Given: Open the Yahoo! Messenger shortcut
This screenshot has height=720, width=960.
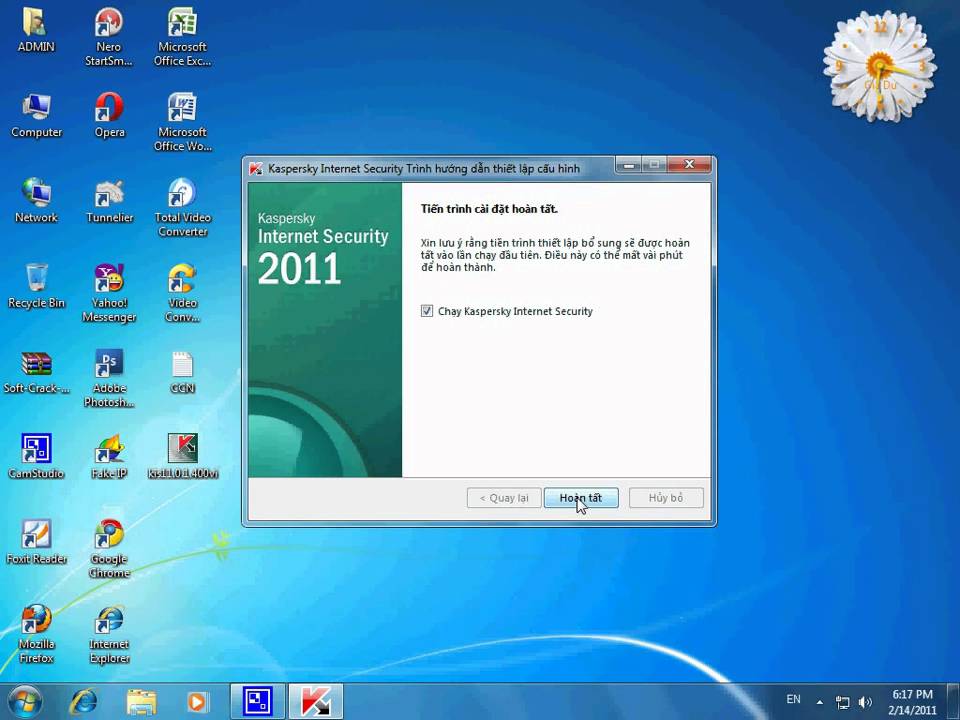Looking at the screenshot, I should pyautogui.click(x=109, y=293).
